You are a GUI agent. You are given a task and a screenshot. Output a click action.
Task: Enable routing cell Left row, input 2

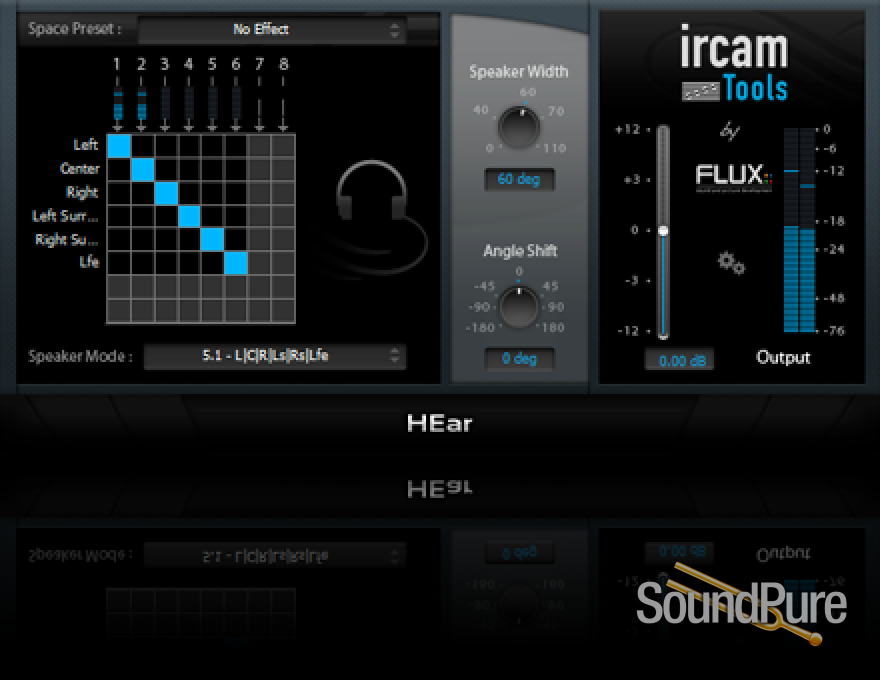tap(143, 146)
